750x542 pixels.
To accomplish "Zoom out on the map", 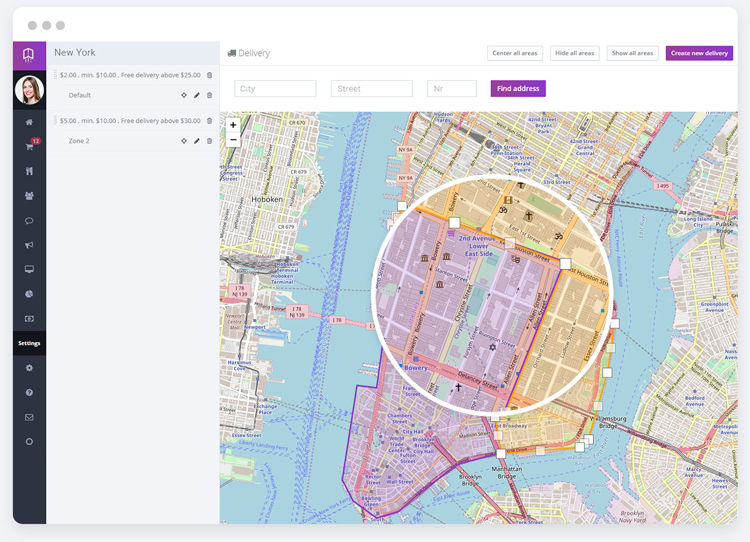I will pos(233,139).
